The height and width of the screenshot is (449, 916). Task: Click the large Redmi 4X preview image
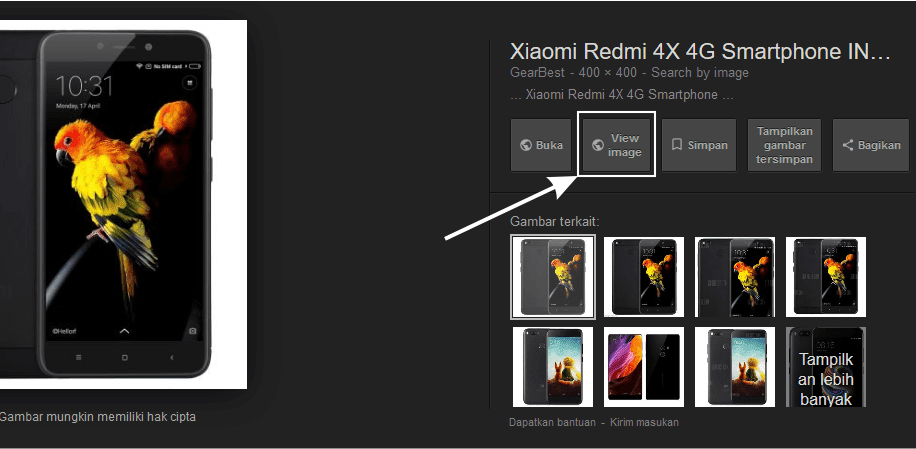(123, 204)
